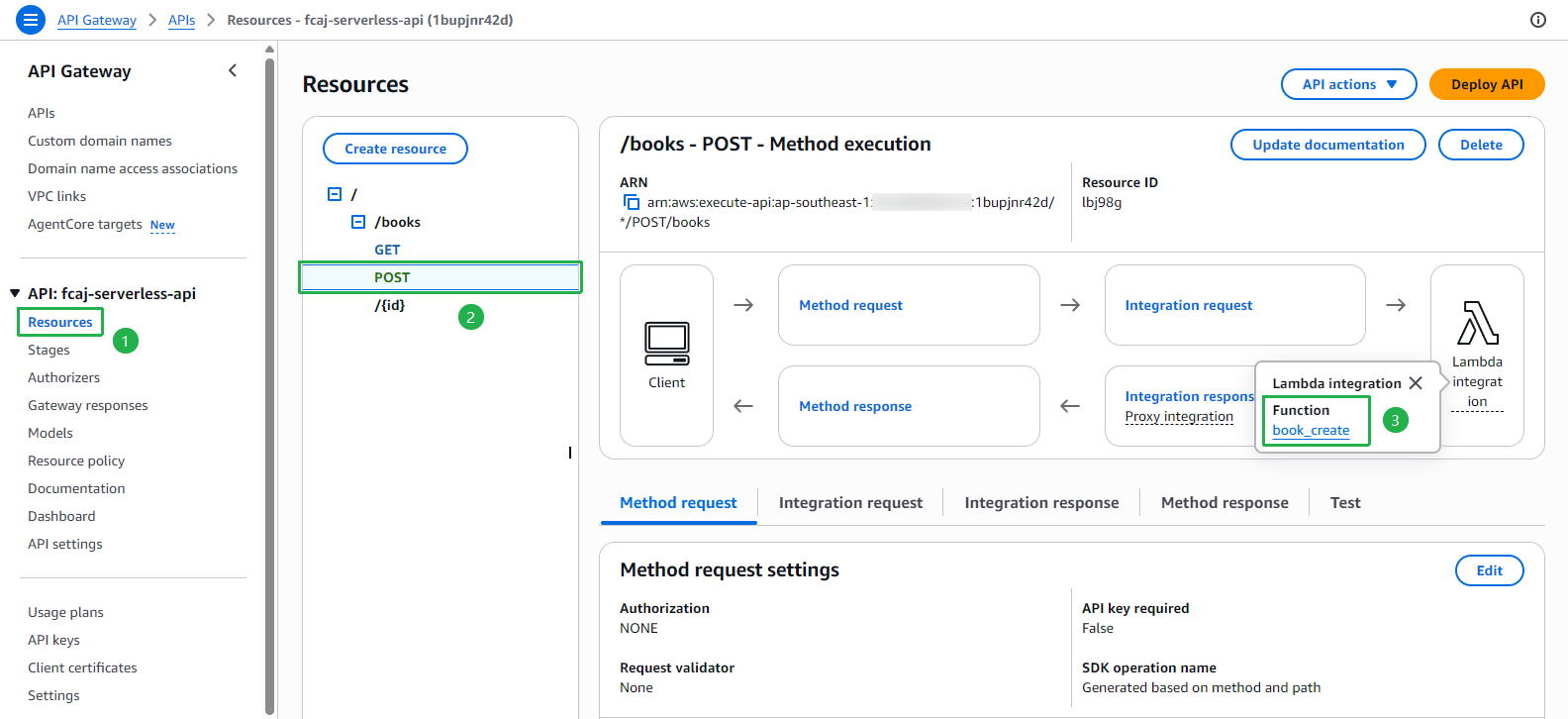Click the info circle icon

[x=1538, y=20]
